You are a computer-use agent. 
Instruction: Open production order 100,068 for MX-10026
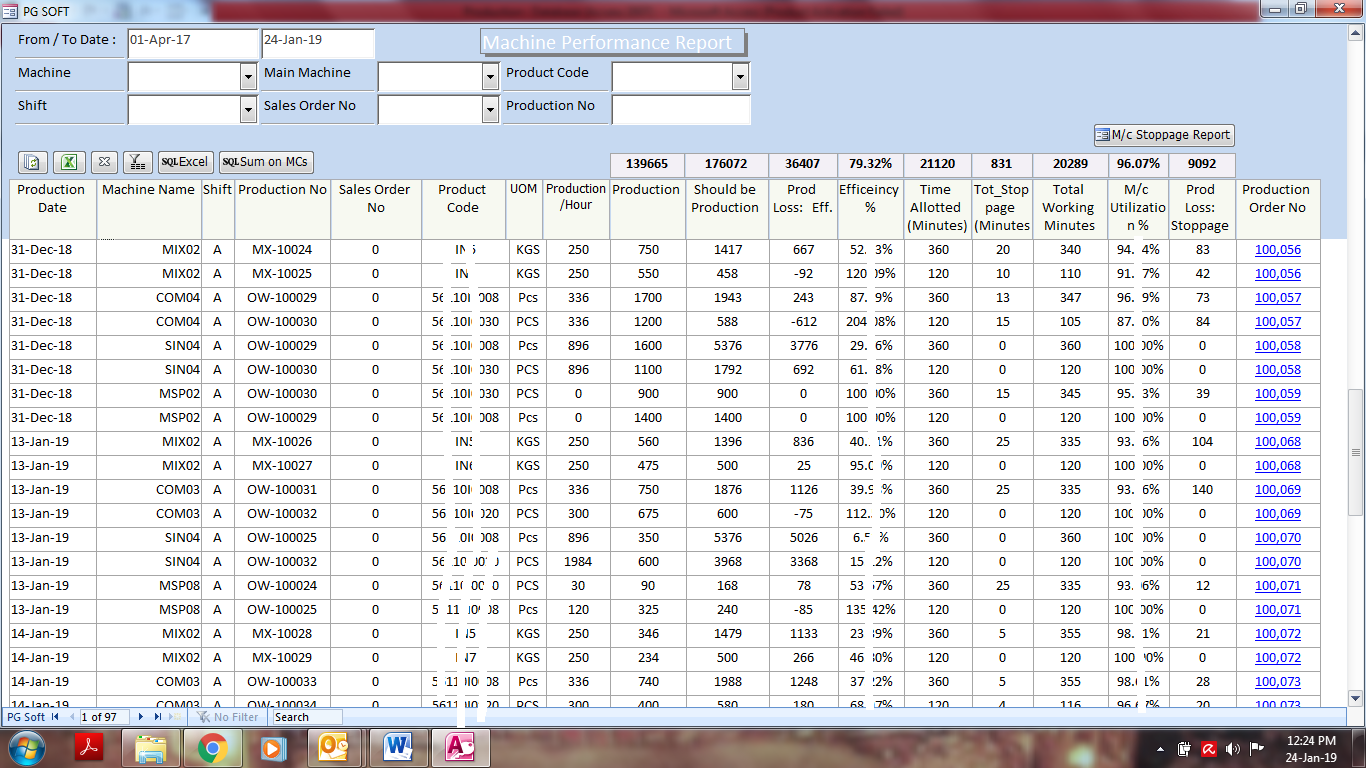click(x=1278, y=442)
